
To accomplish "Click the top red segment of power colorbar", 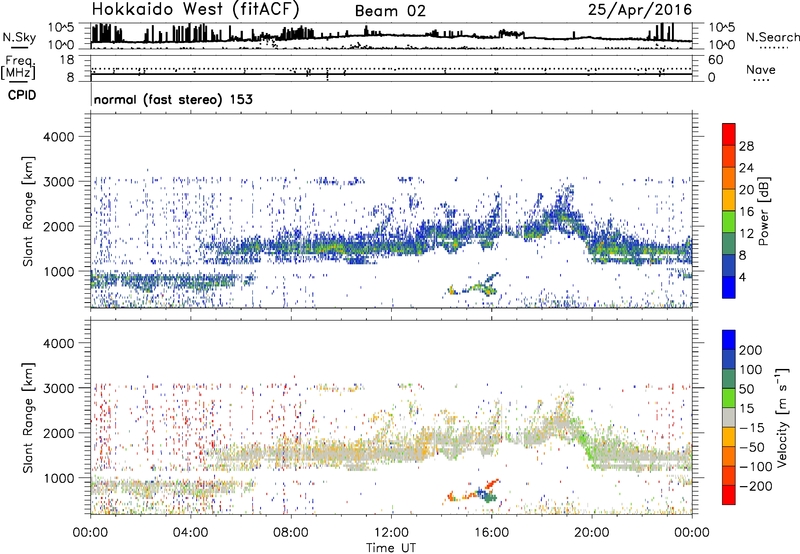I will point(729,135).
